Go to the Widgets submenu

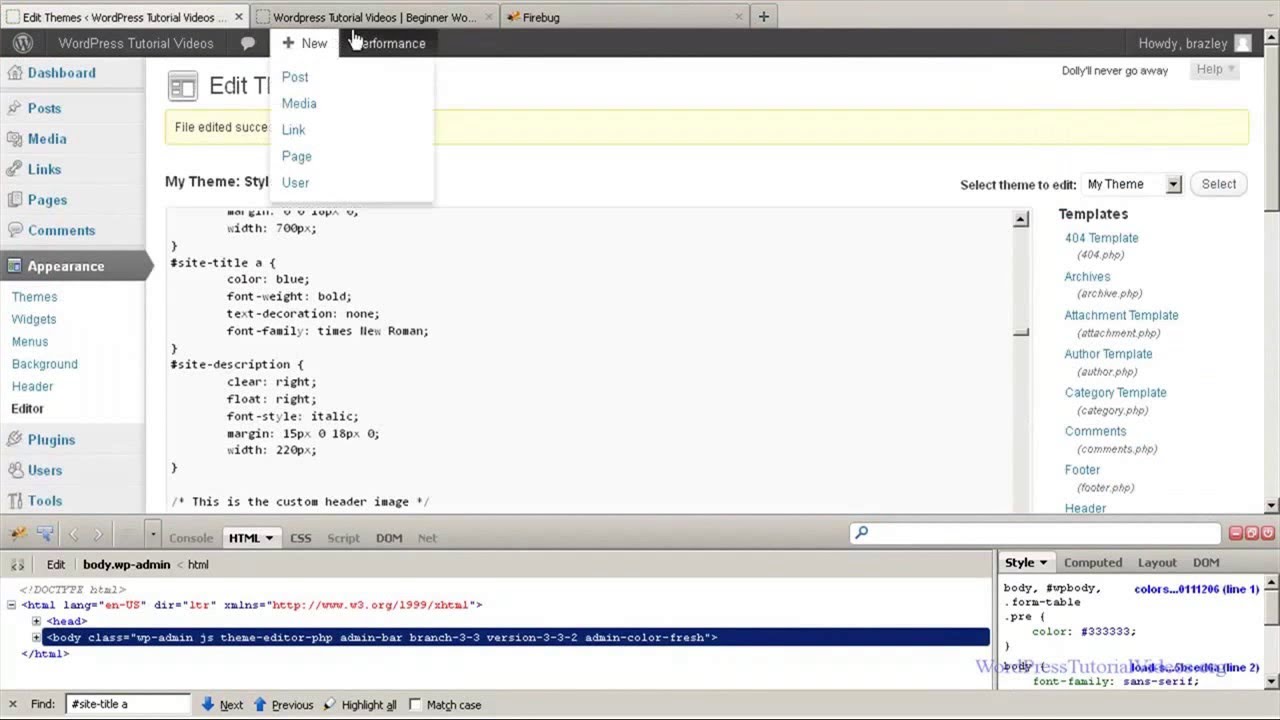click(x=34, y=319)
